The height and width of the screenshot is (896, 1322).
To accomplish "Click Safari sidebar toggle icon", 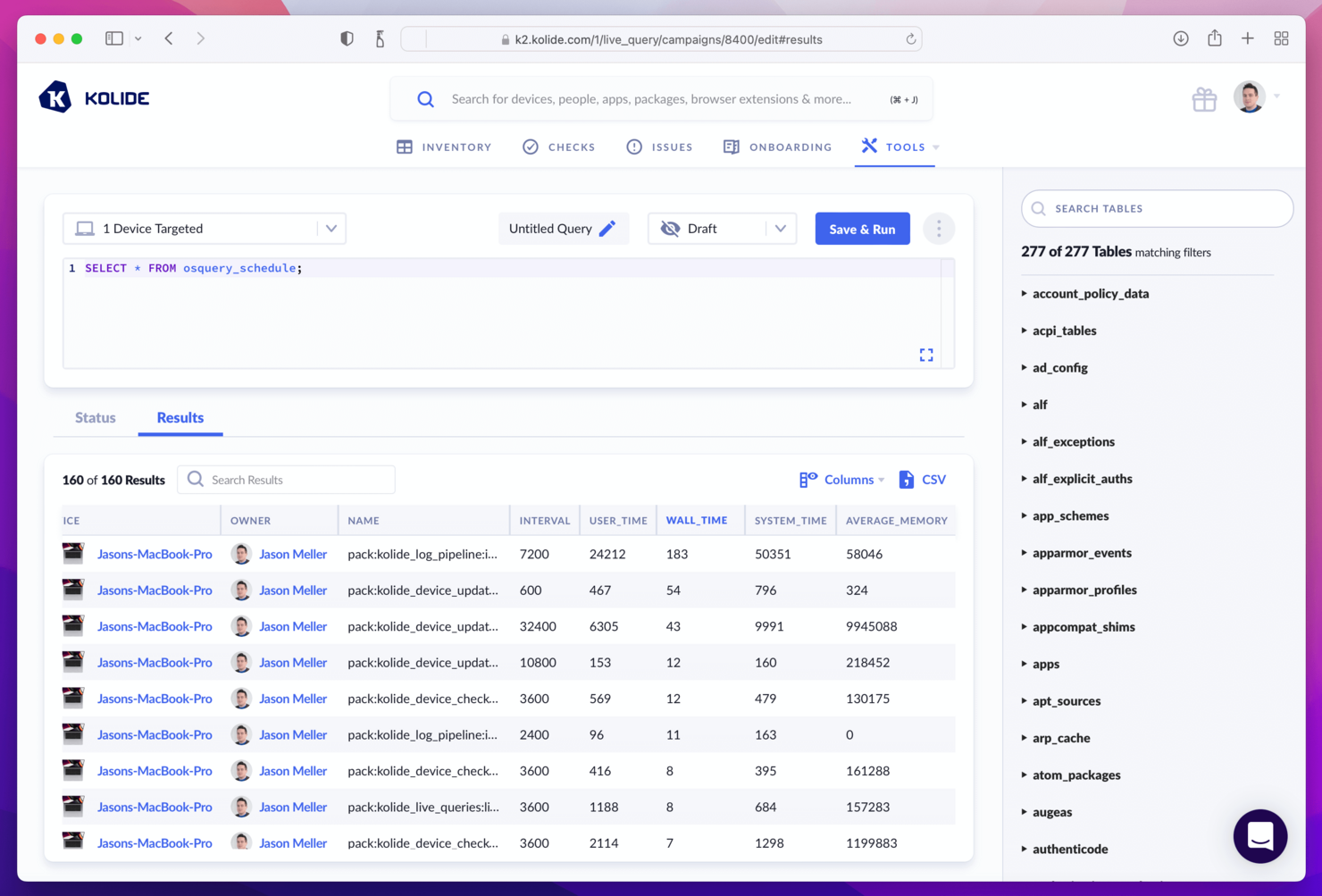I will pyautogui.click(x=114, y=38).
